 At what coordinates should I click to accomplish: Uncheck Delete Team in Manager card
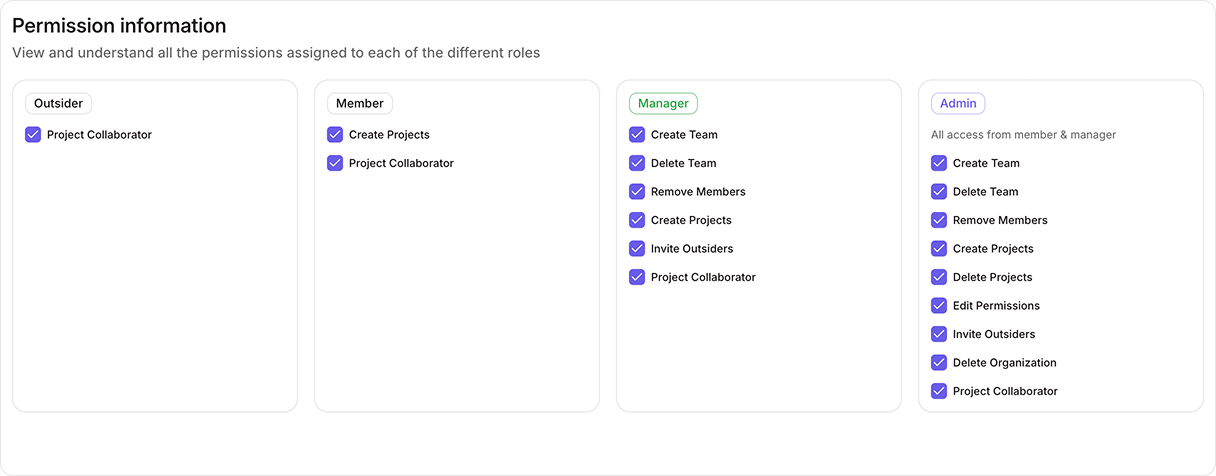637,163
